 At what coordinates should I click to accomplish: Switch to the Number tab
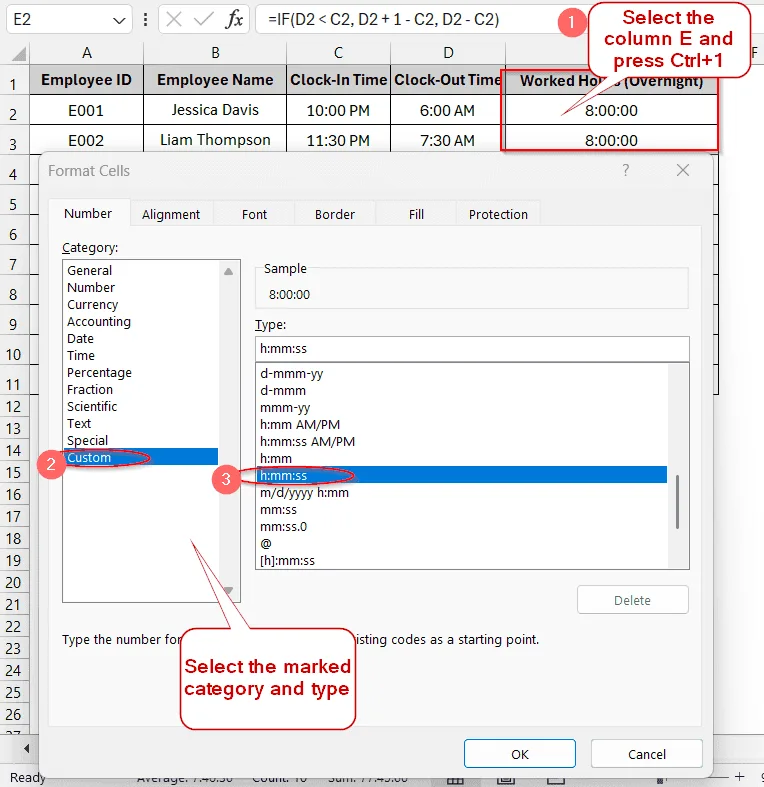88,213
